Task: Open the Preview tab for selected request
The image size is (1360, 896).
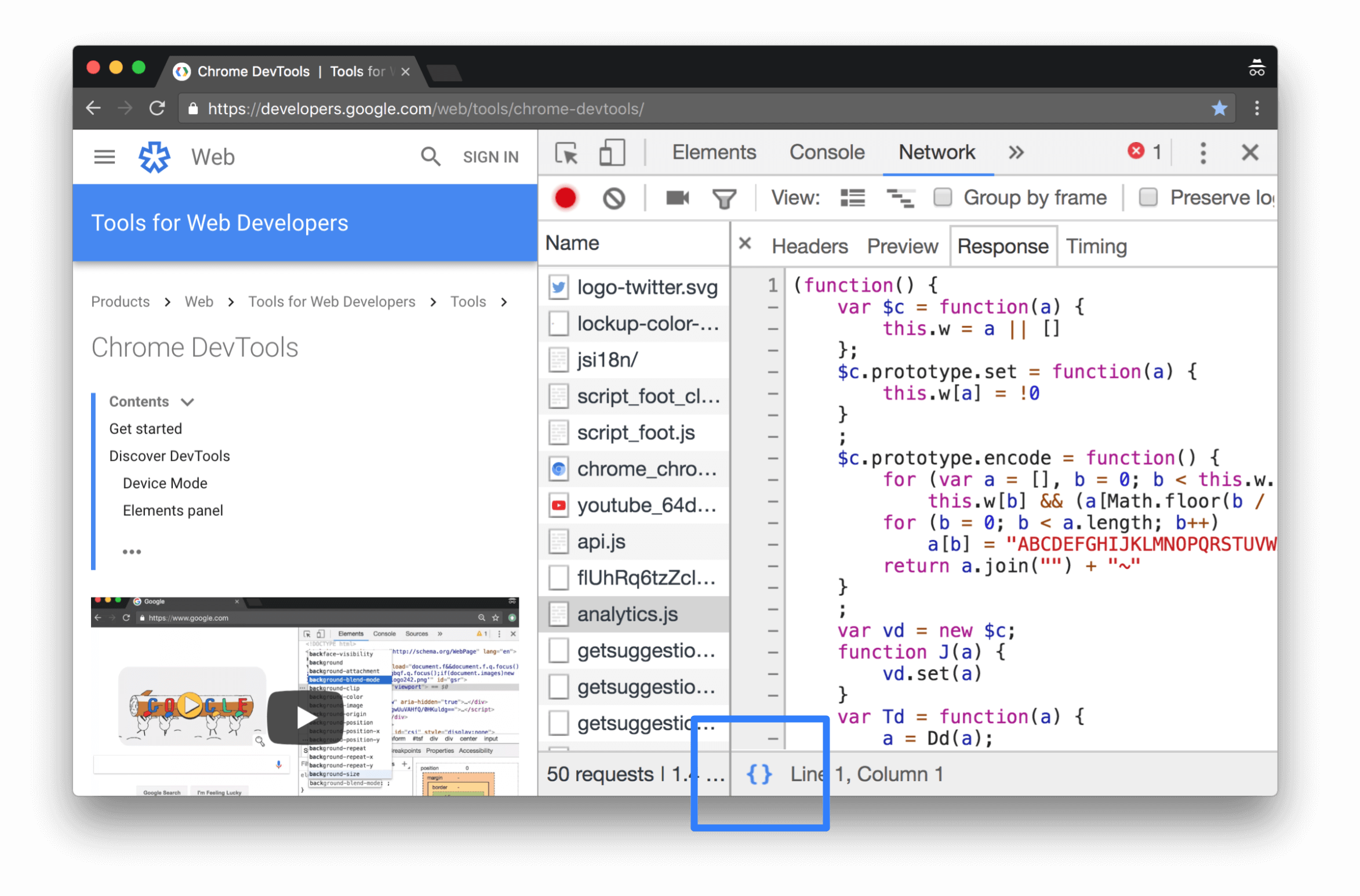Action: (x=901, y=245)
